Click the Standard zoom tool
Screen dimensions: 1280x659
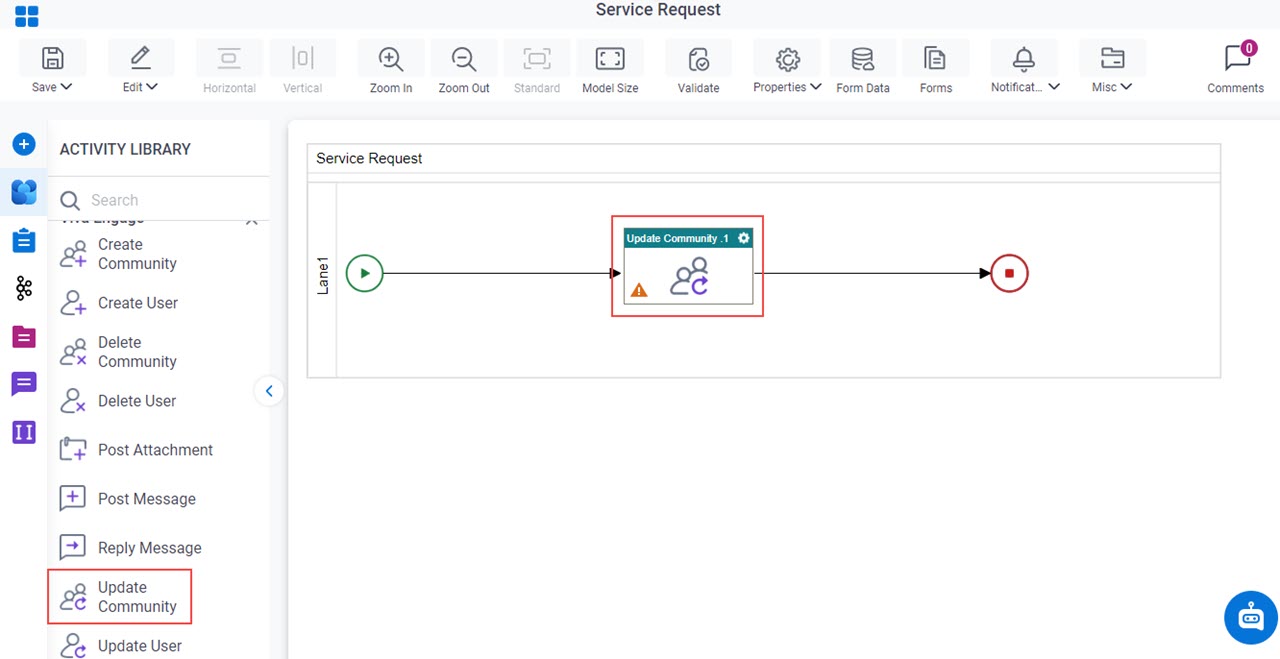click(537, 58)
